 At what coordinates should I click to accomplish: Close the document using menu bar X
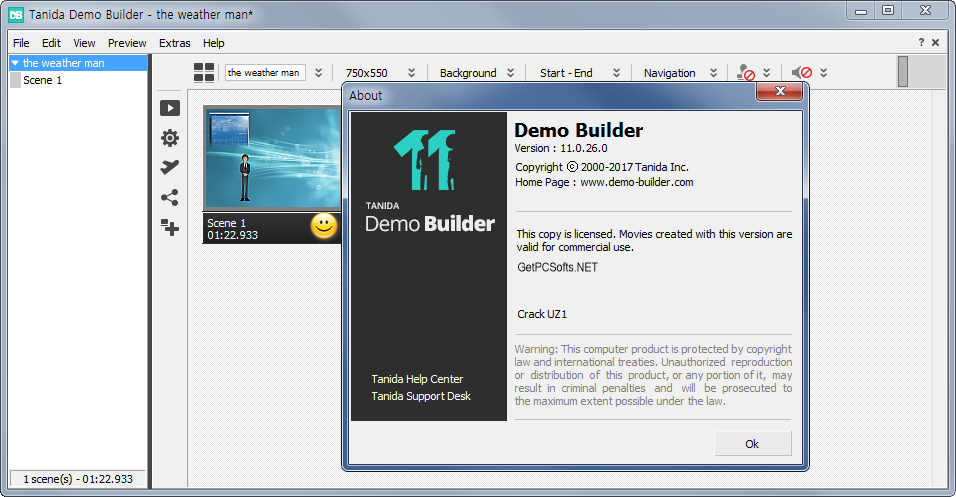[935, 42]
